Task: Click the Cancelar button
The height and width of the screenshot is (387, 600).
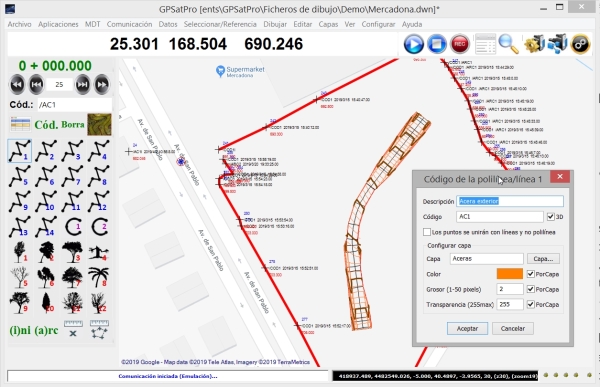Action: tap(513, 328)
